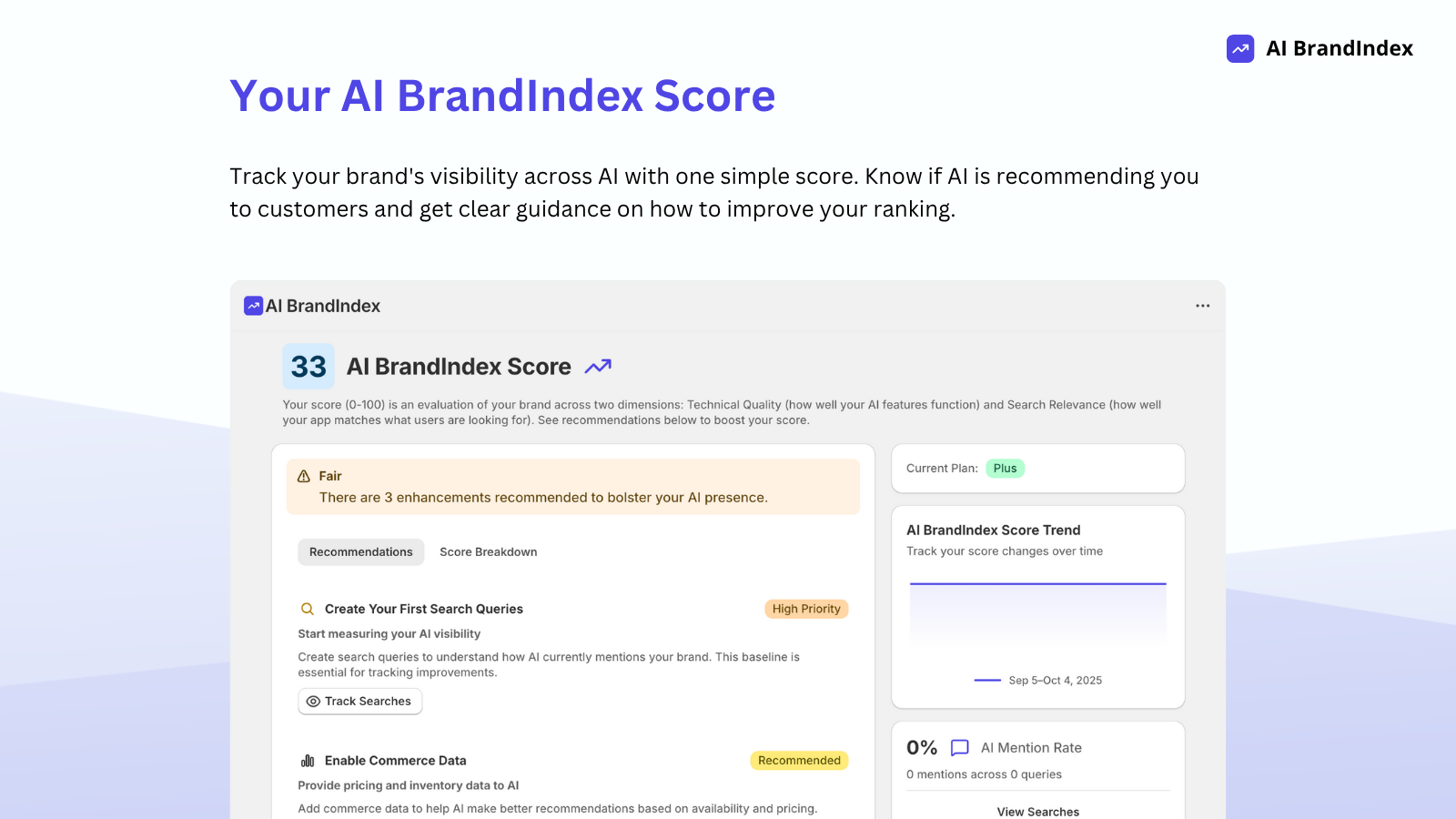Click the AI BrandIndex icon in the dashboard header
1456x819 pixels.
pos(252,306)
